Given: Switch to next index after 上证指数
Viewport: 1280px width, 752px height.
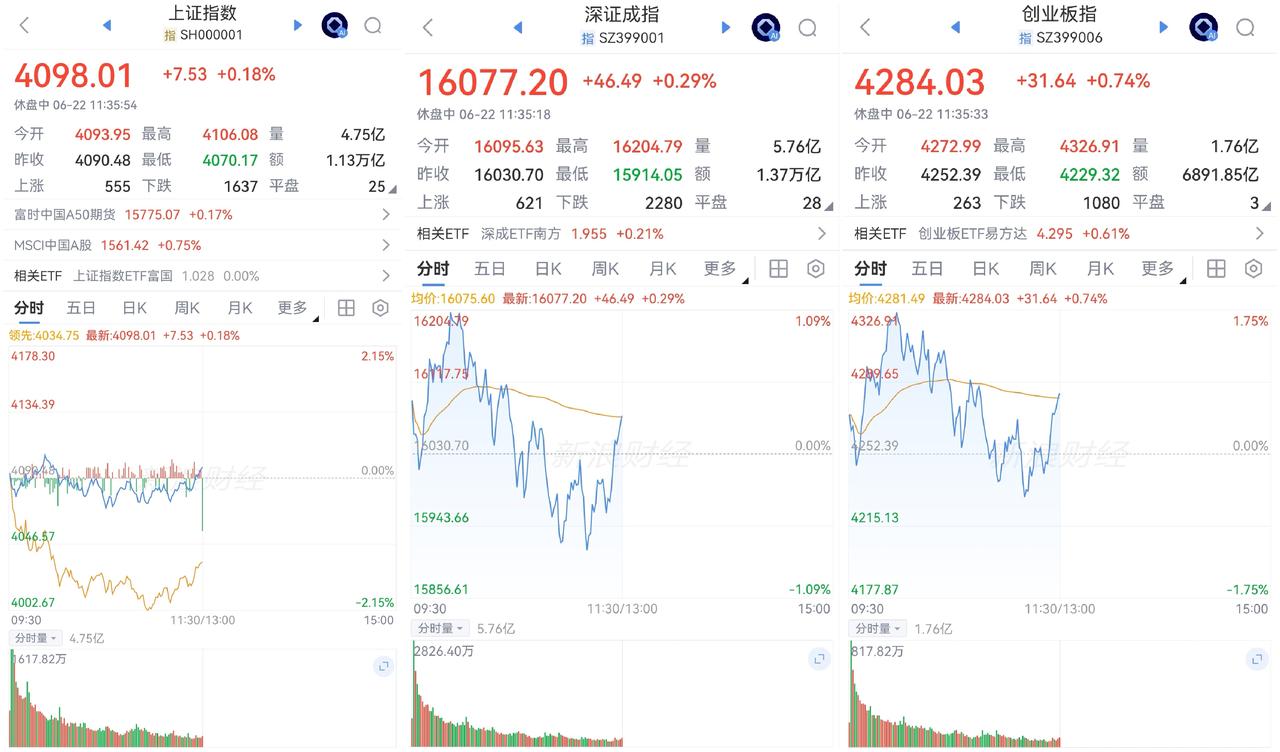Looking at the screenshot, I should pos(297,25).
